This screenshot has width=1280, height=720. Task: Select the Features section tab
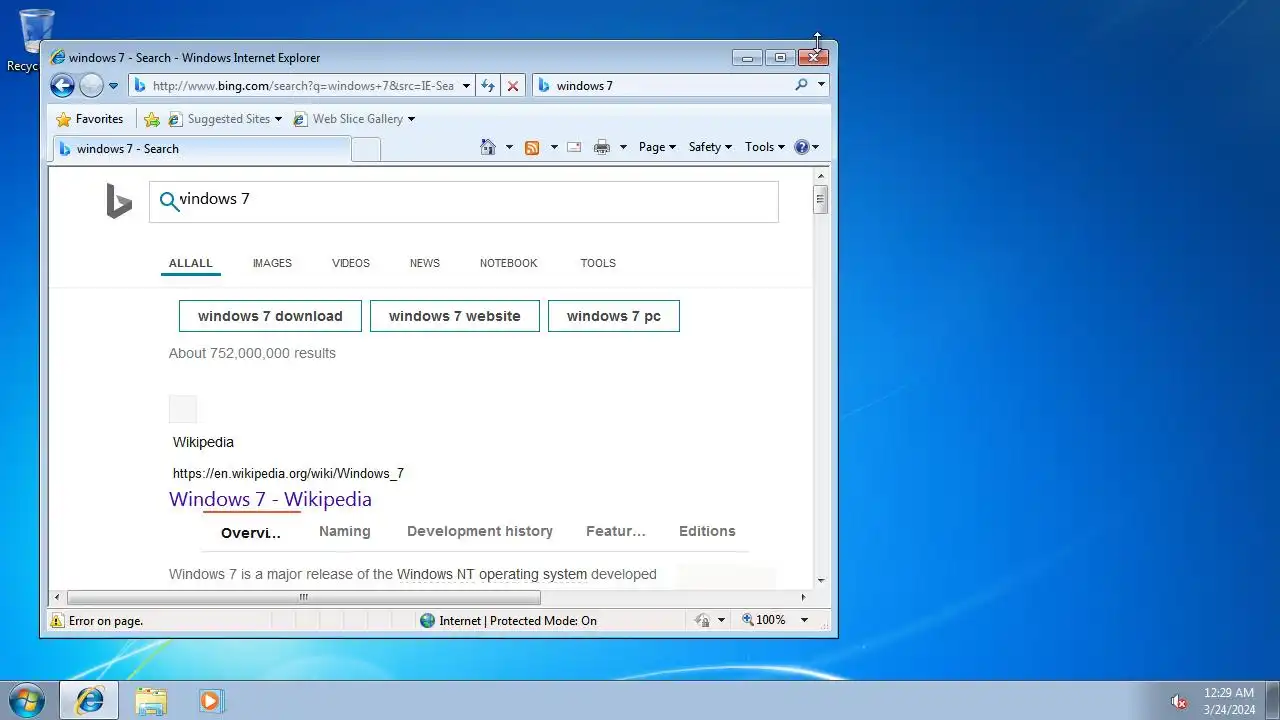(x=616, y=531)
